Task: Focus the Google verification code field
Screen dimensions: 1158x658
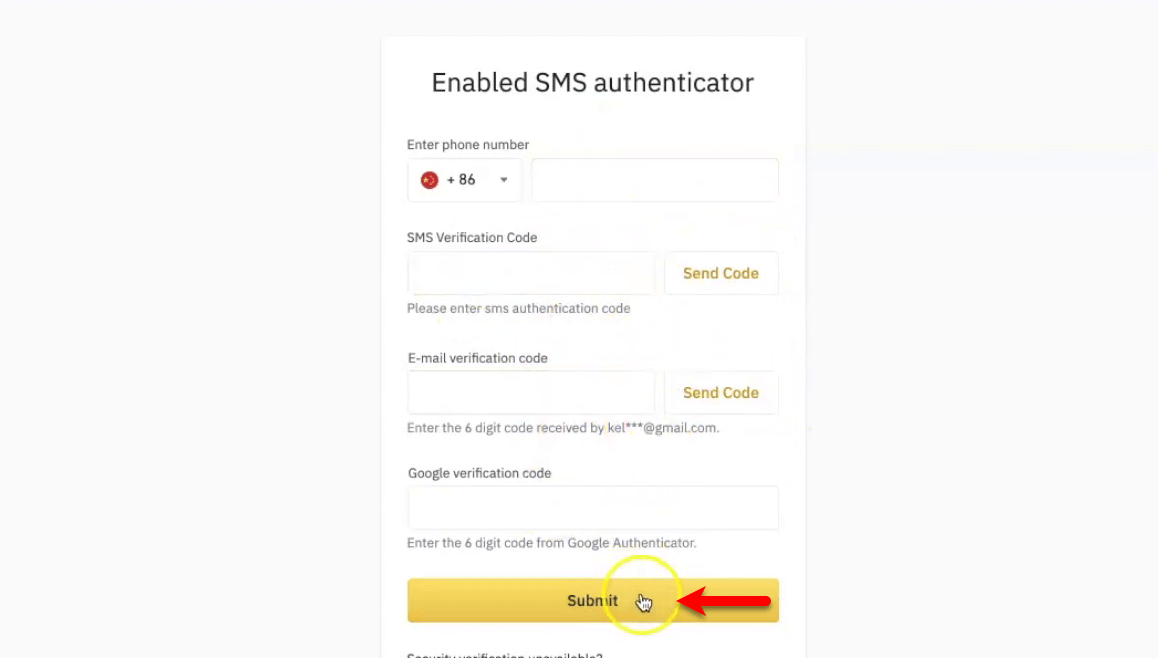Action: click(593, 508)
